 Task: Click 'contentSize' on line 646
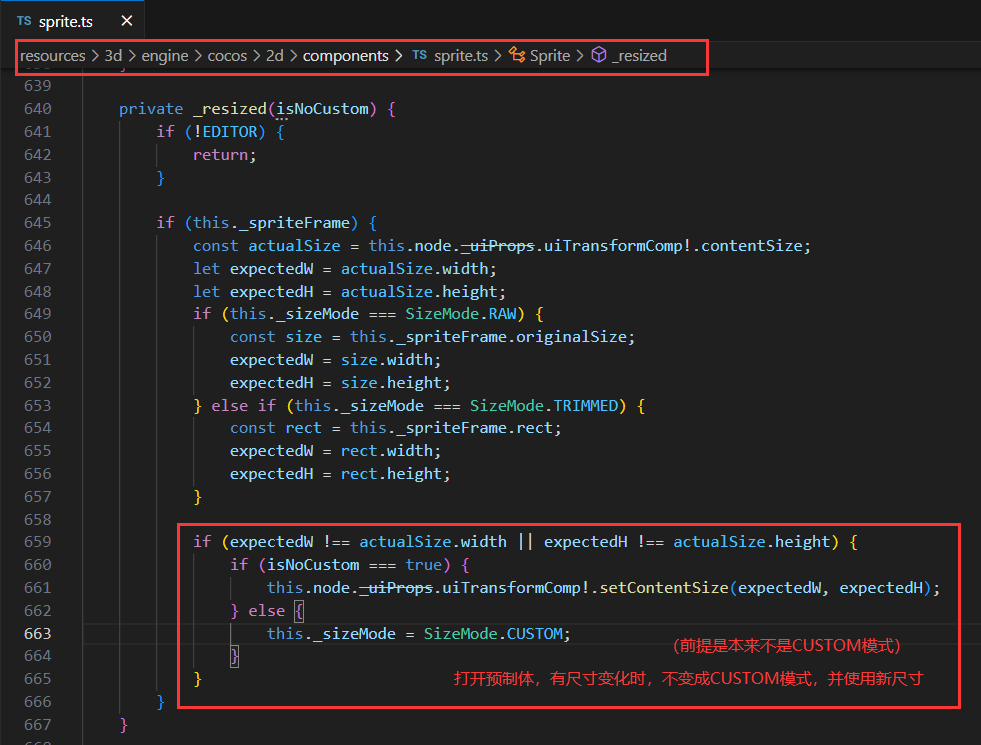[x=751, y=246]
